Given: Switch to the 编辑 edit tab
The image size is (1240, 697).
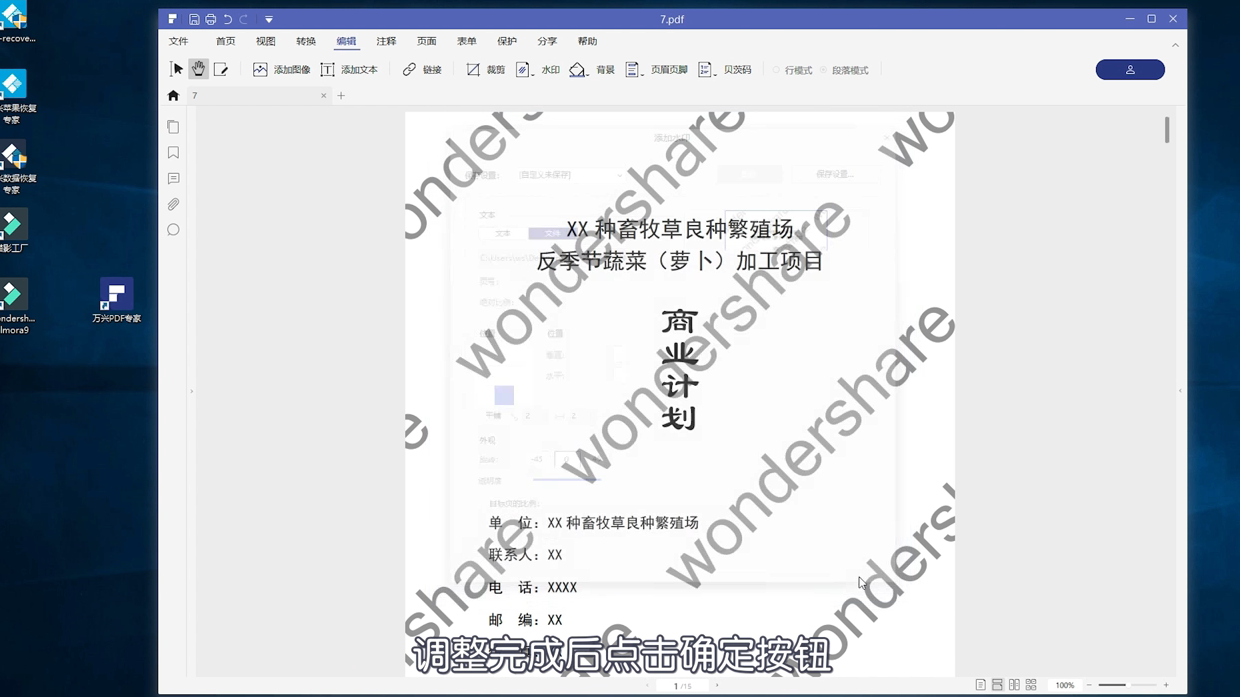Looking at the screenshot, I should [x=346, y=41].
